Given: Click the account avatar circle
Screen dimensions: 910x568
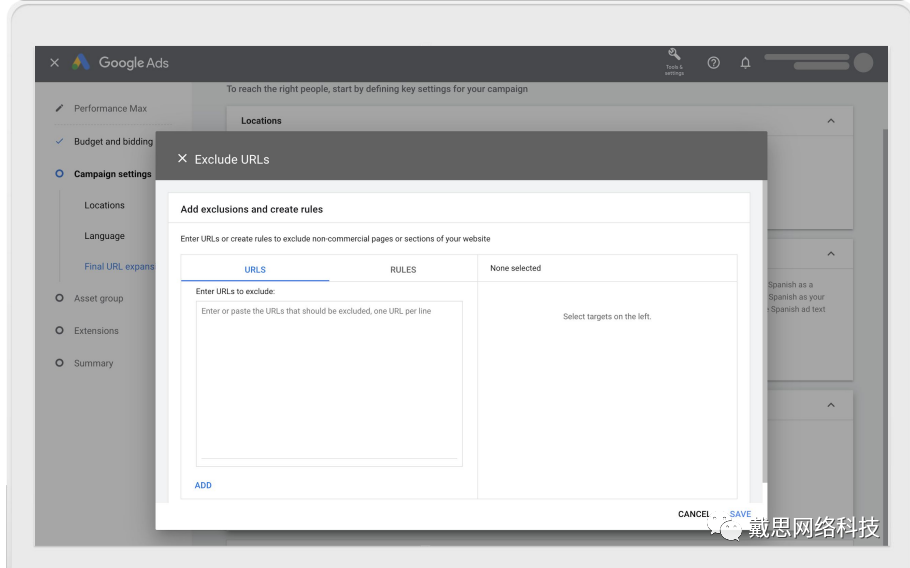Looking at the screenshot, I should [863, 63].
